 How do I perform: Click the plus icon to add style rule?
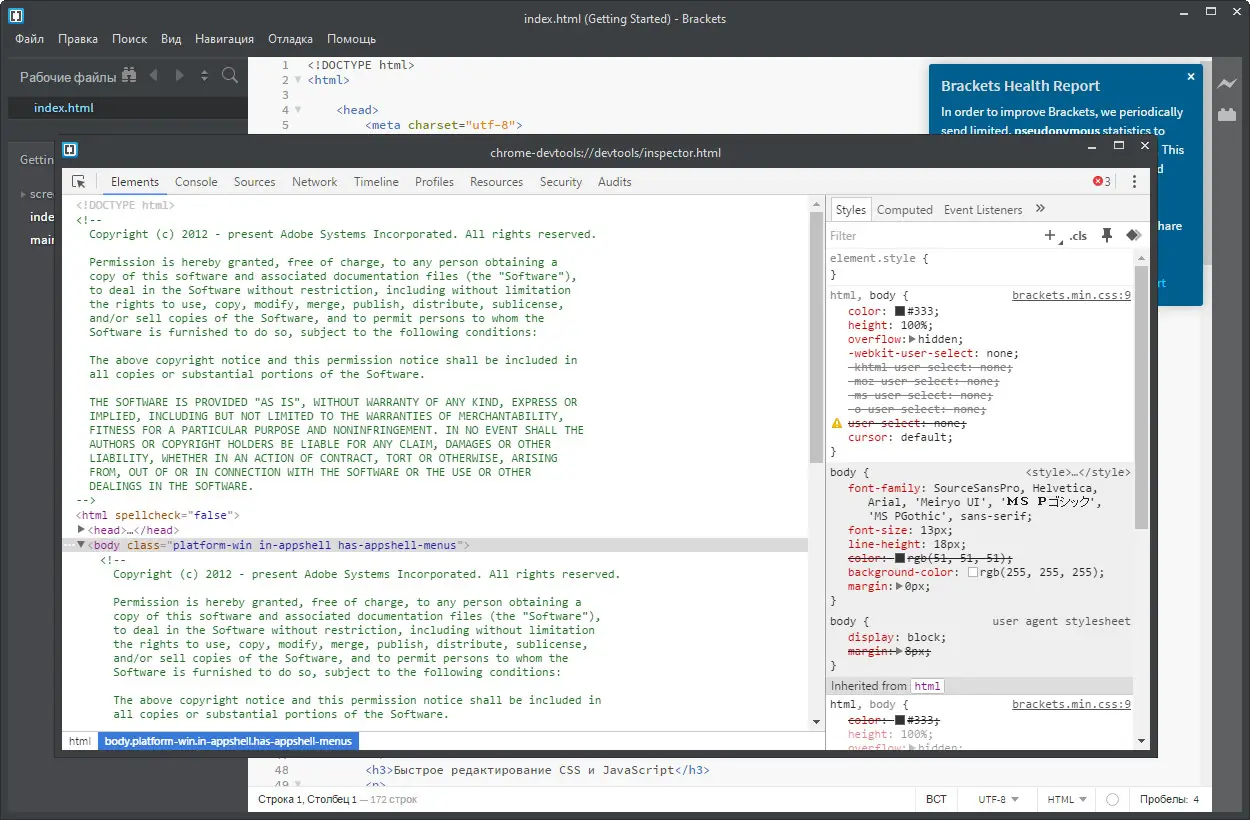pyautogui.click(x=1050, y=236)
